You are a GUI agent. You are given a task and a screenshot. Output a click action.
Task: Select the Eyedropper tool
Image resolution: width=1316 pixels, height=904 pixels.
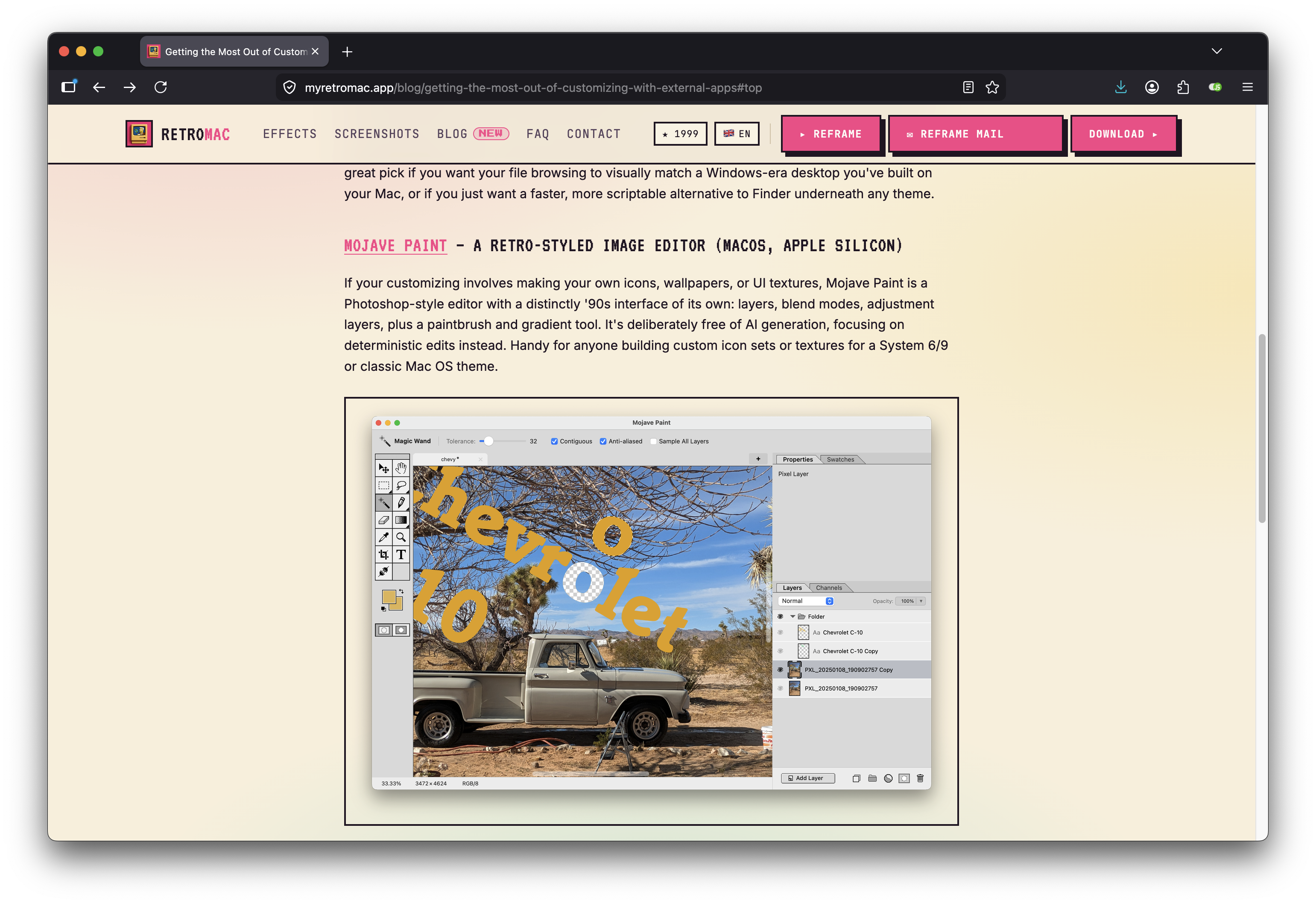coord(383,537)
